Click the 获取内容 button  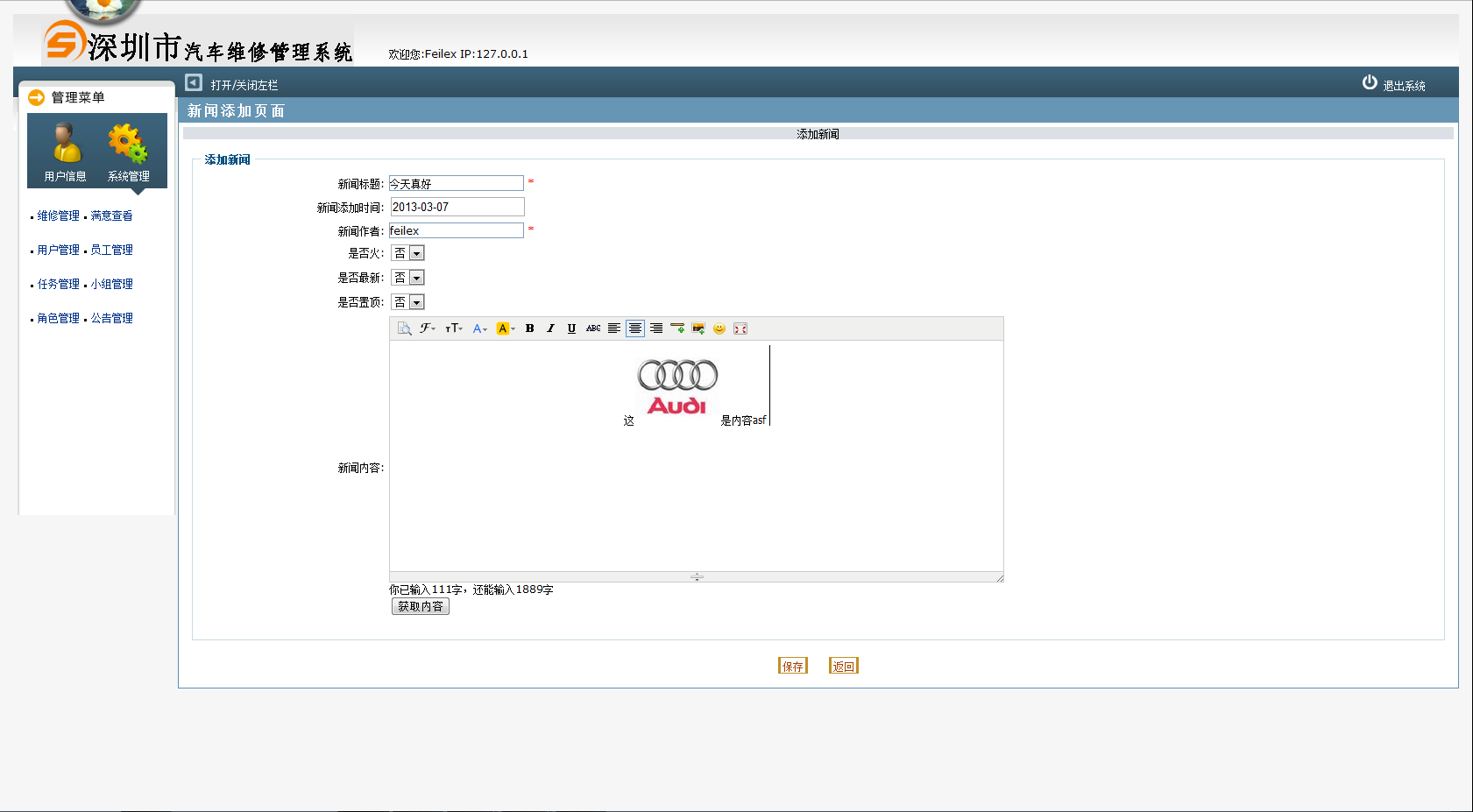coord(421,606)
